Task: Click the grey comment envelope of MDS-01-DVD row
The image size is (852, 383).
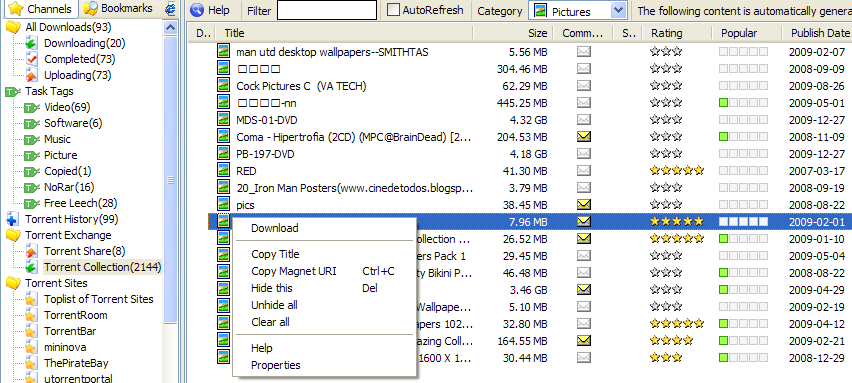Action: (x=584, y=120)
